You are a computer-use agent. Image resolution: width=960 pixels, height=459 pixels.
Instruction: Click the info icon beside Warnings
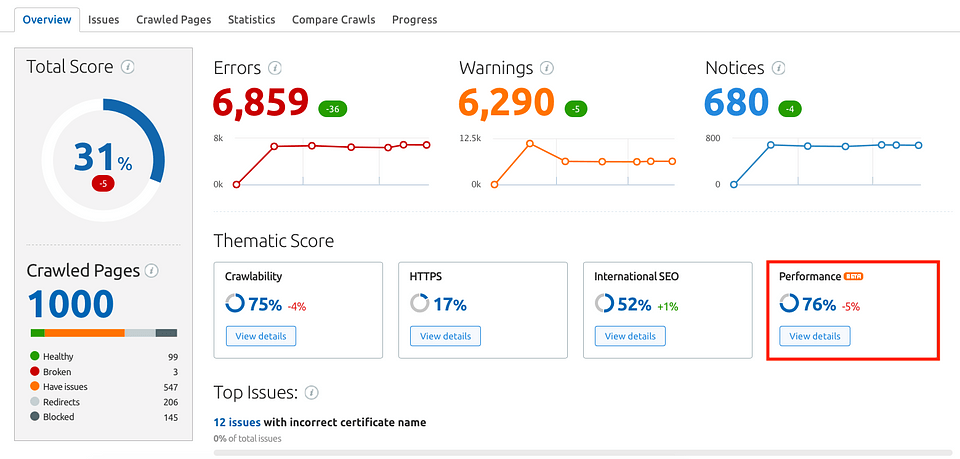tap(547, 67)
